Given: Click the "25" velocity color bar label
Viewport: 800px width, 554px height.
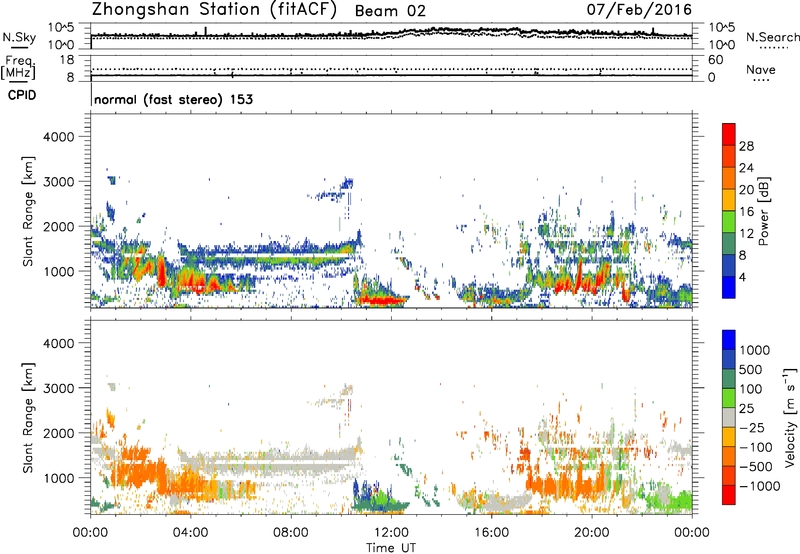Looking at the screenshot, I should (x=748, y=408).
